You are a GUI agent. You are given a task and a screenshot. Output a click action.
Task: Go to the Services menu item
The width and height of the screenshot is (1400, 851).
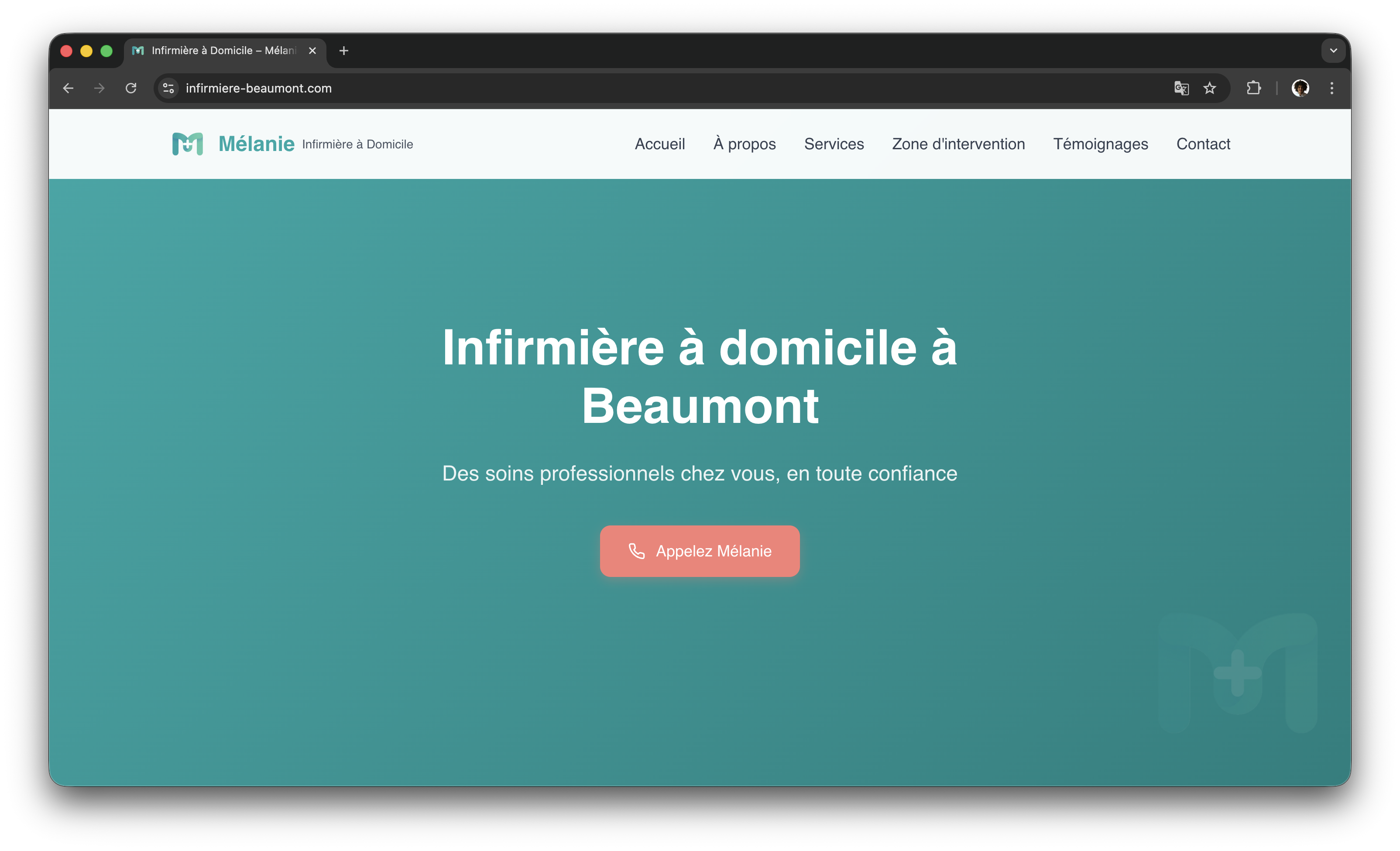(834, 144)
